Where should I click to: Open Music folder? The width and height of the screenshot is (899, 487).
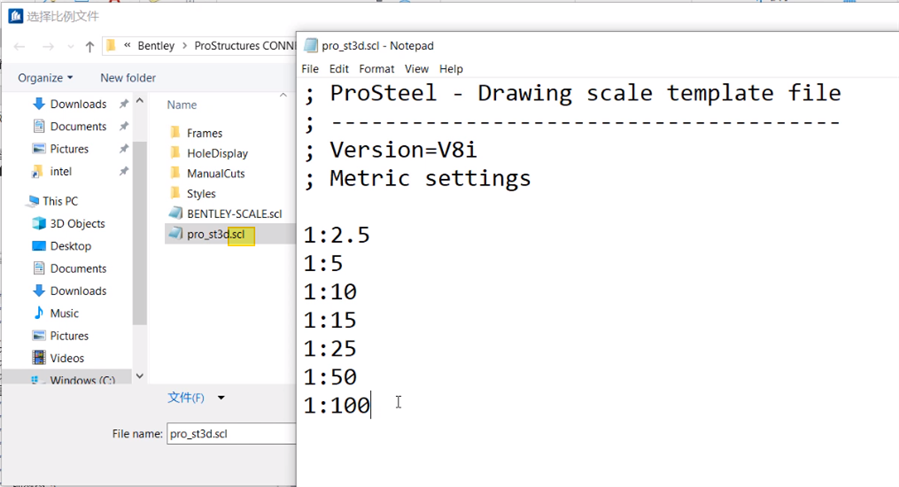(x=64, y=313)
